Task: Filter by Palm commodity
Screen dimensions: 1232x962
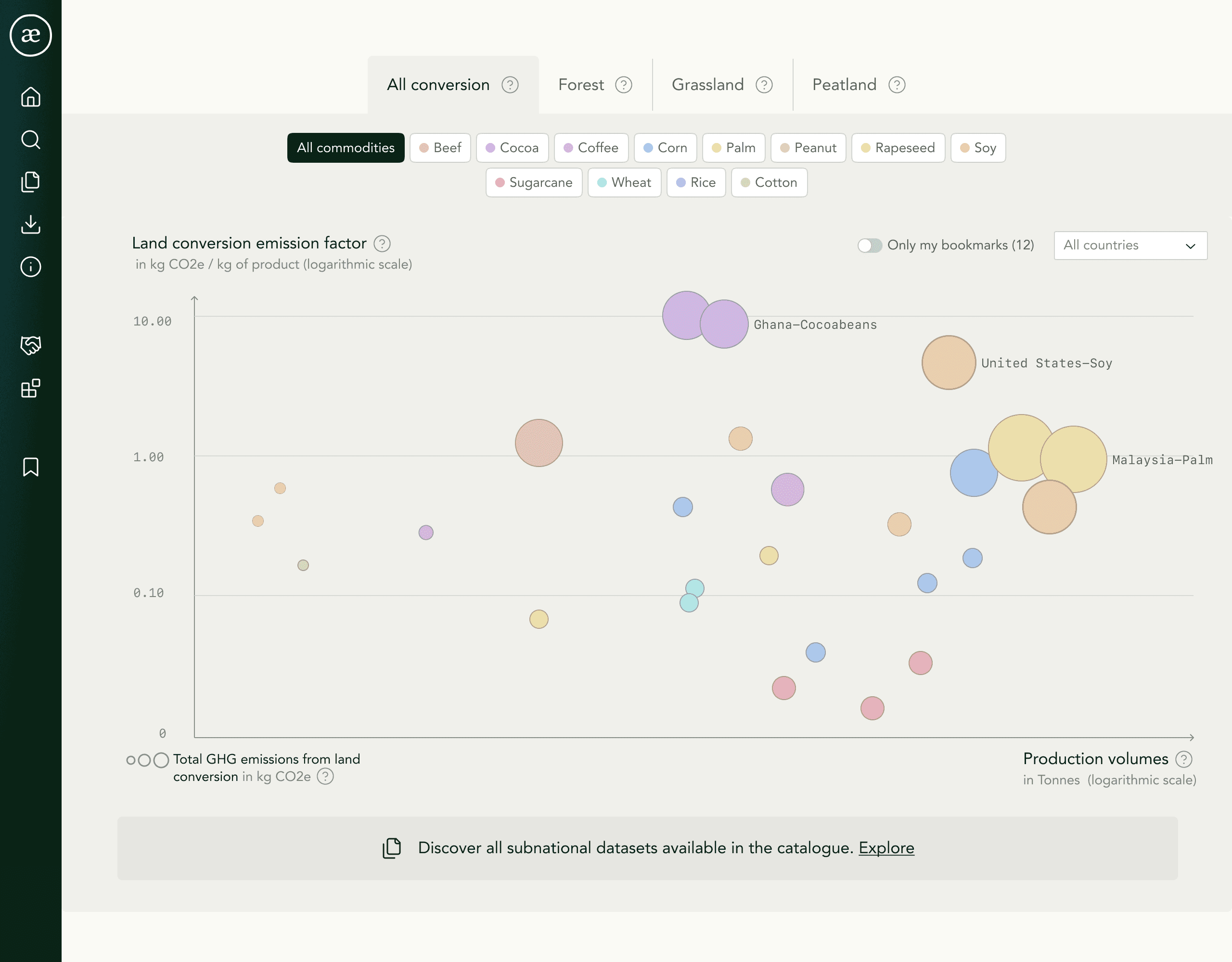Action: click(734, 148)
